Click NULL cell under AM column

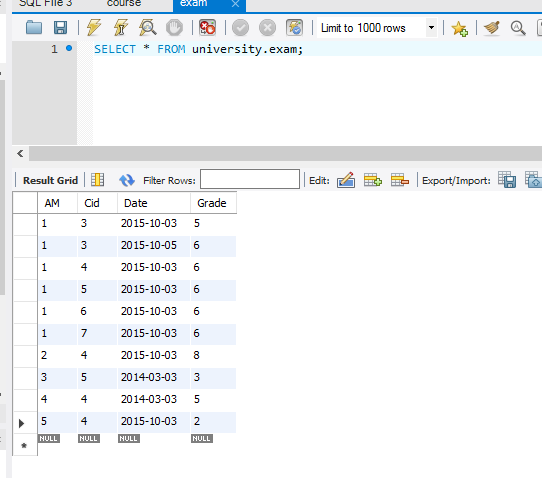49,439
